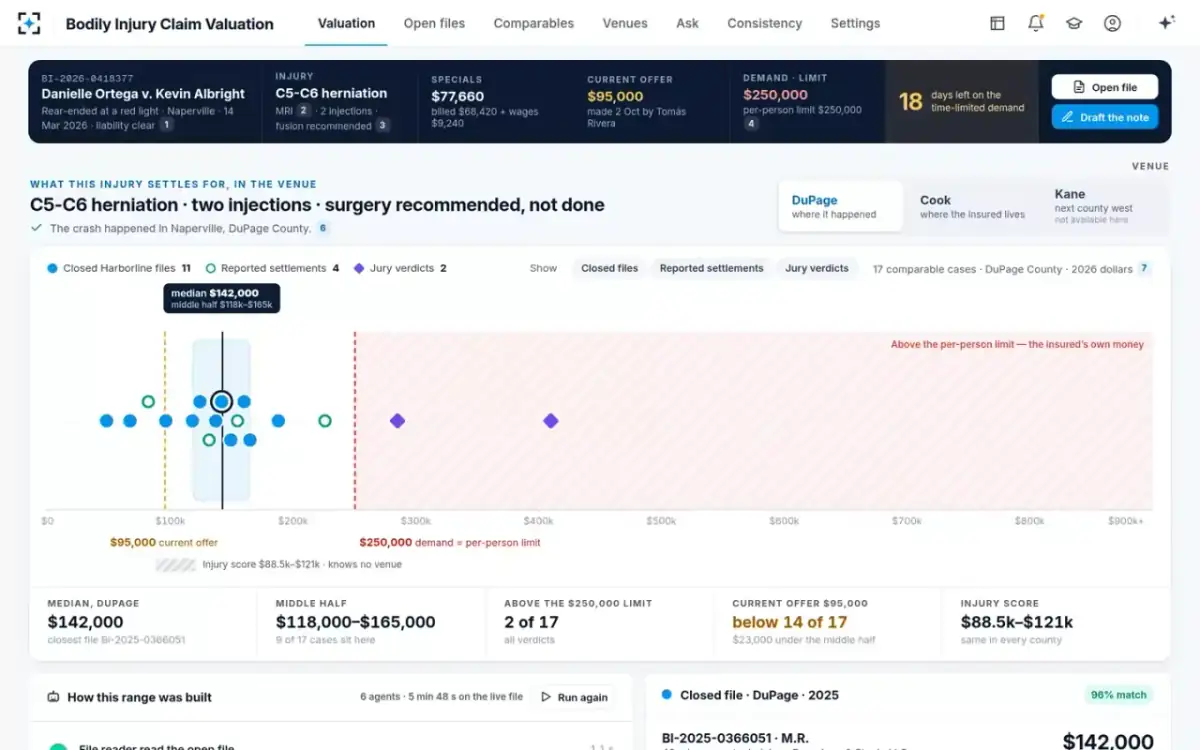Click the graduation cap learning icon
The width and height of the screenshot is (1200, 750).
point(1074,23)
